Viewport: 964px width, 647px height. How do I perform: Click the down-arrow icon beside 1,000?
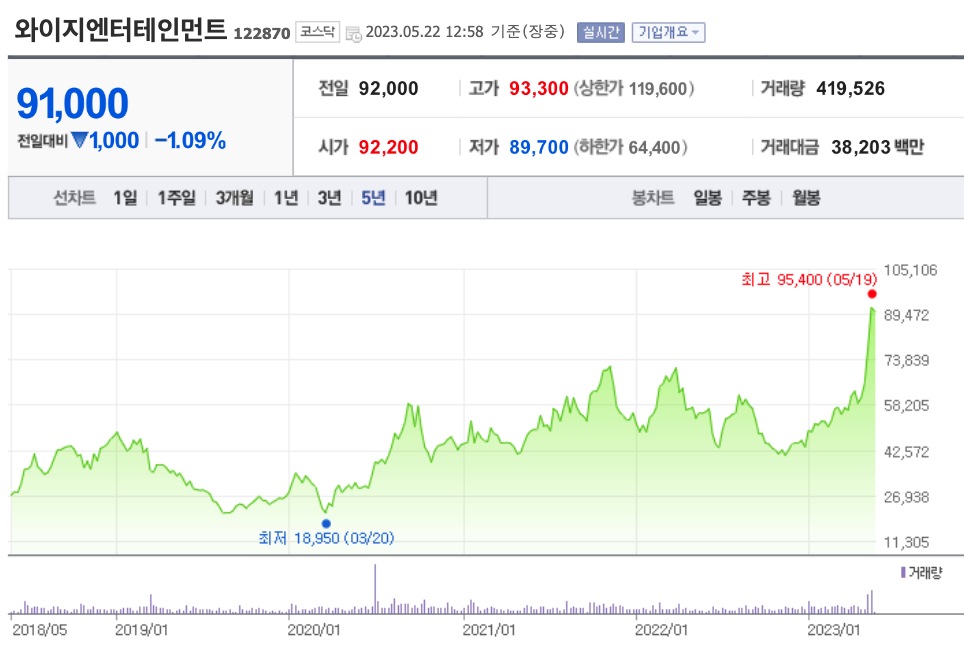click(x=79, y=140)
